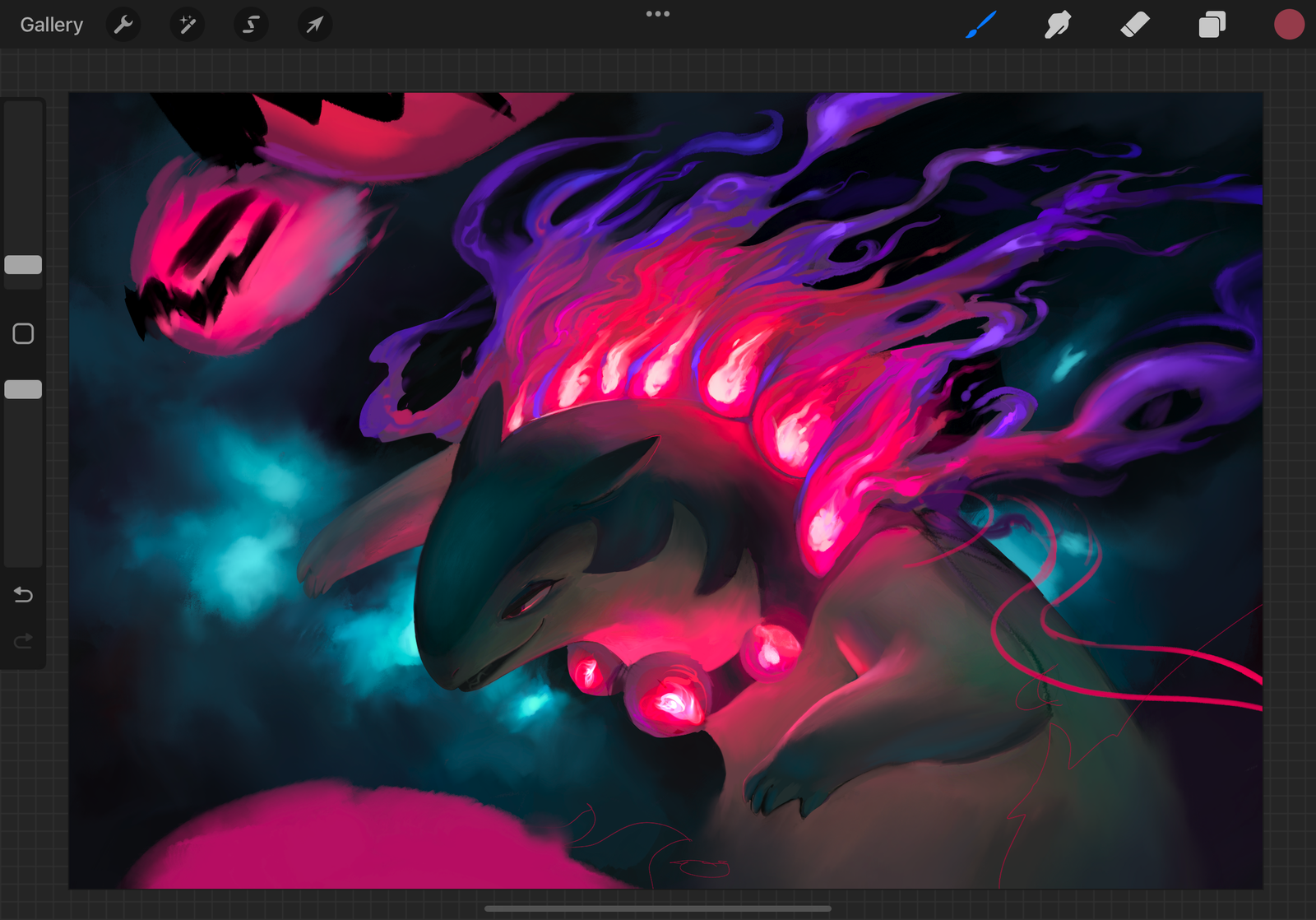1316x920 pixels.
Task: Open the Adjustments magic wand menu
Action: (x=188, y=25)
